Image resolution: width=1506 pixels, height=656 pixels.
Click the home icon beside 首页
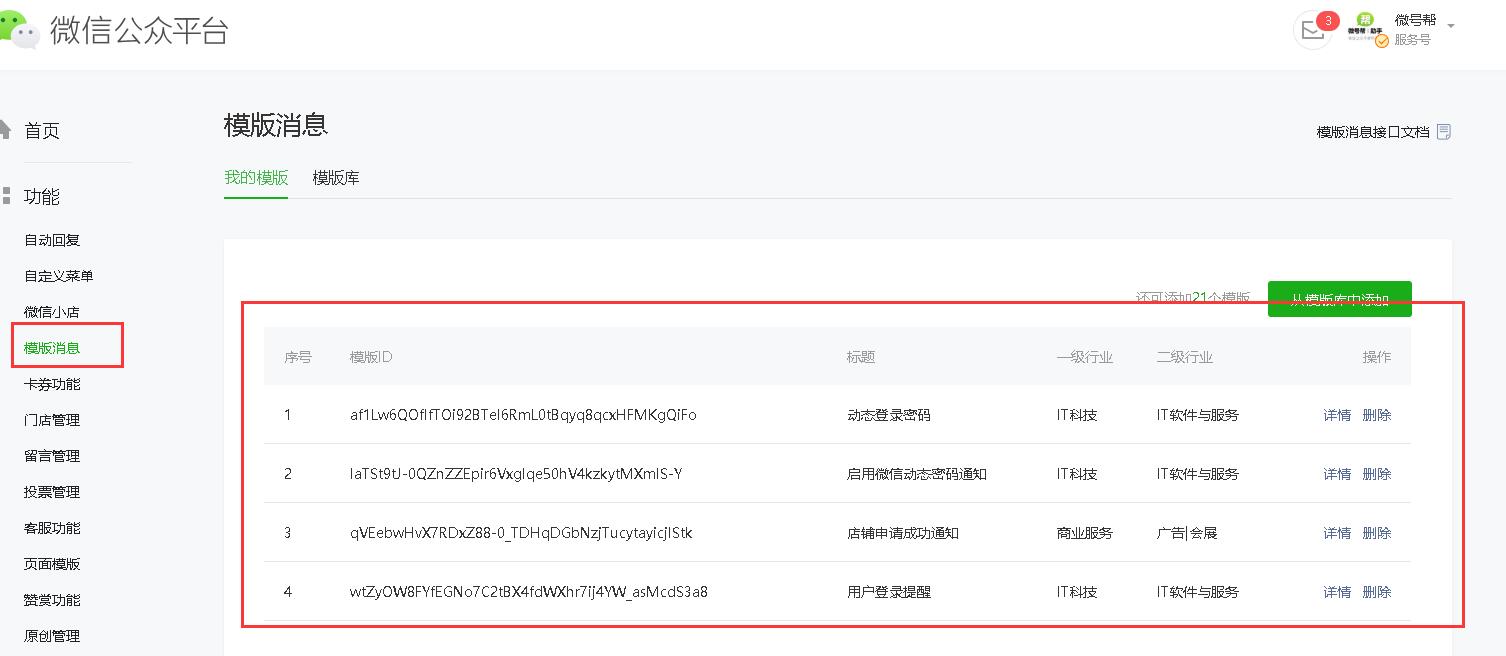click(x=5, y=129)
